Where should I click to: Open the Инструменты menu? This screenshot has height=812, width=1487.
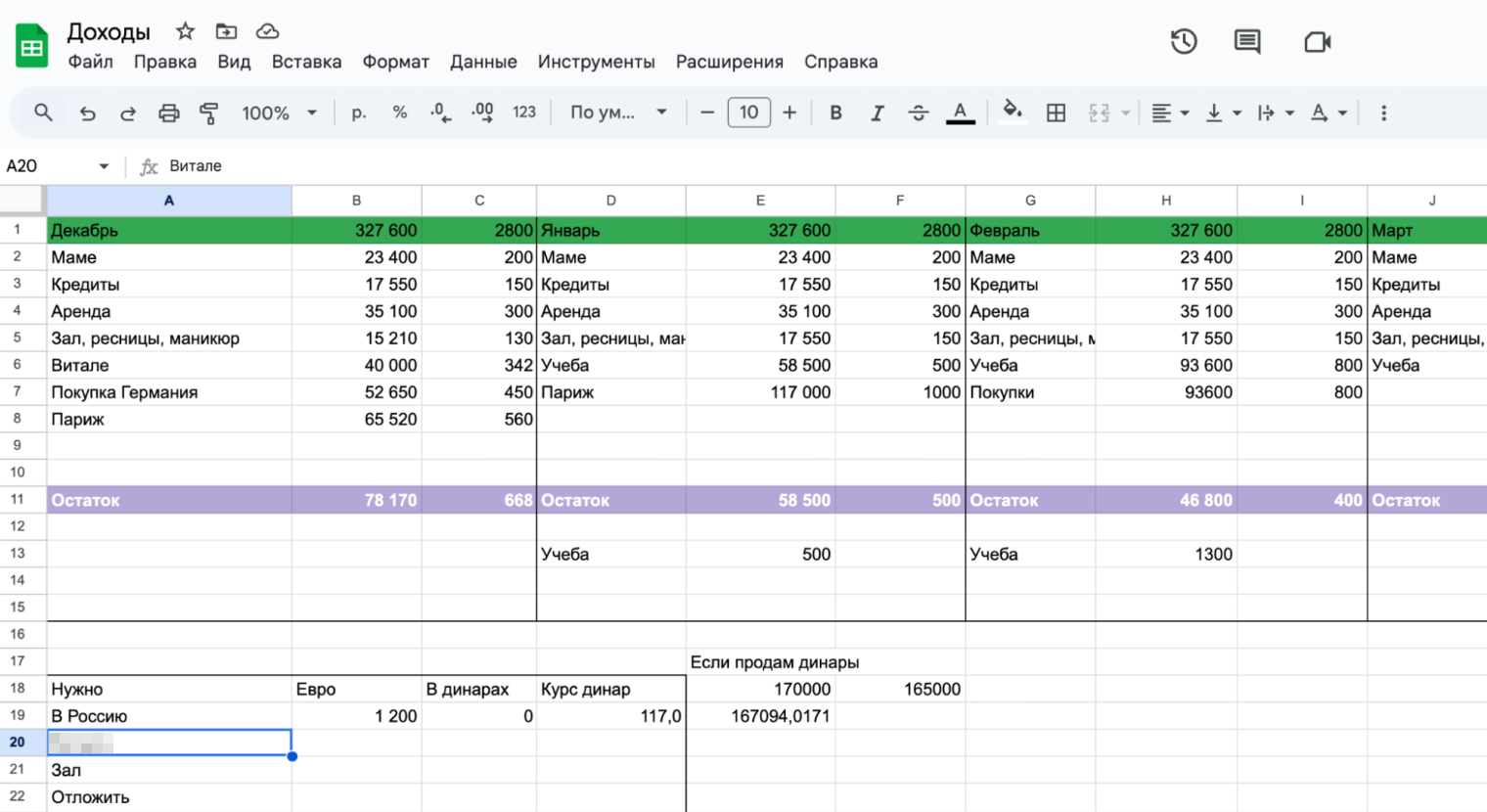[x=596, y=62]
